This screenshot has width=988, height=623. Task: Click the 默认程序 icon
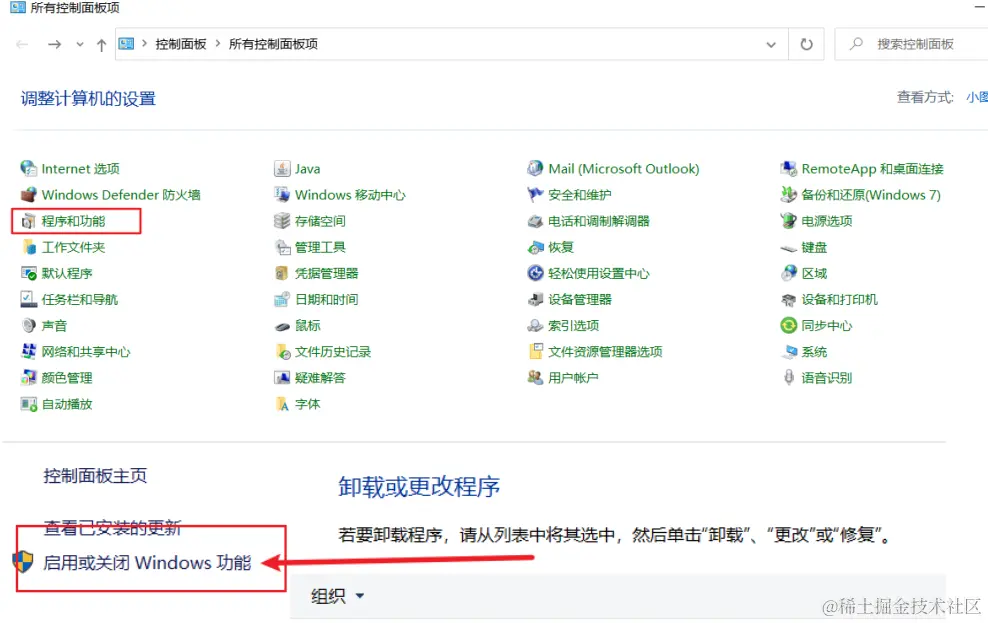click(28, 273)
